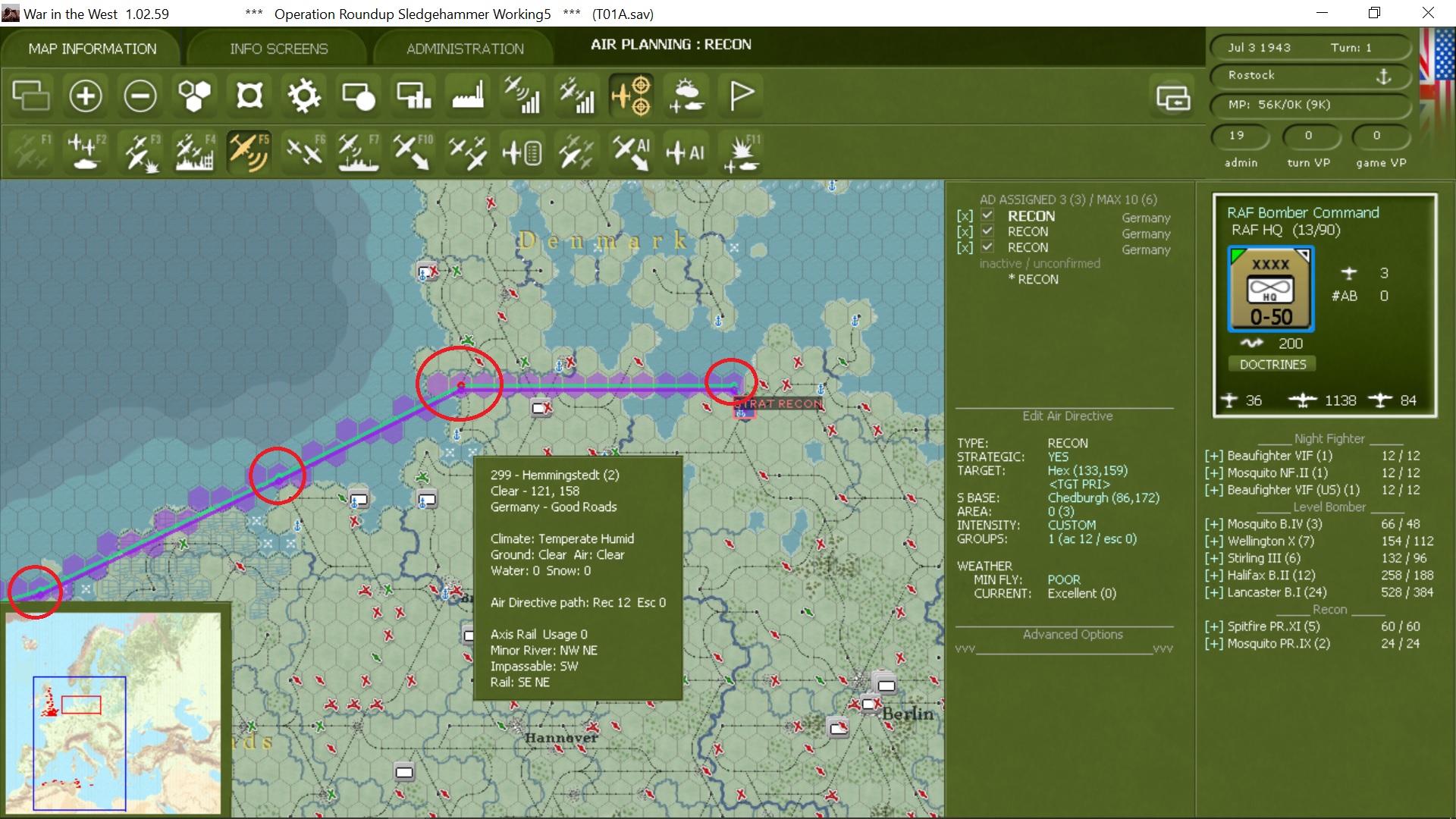1456x819 pixels.
Task: Open the MAP INFORMATION tab
Action: coord(93,49)
